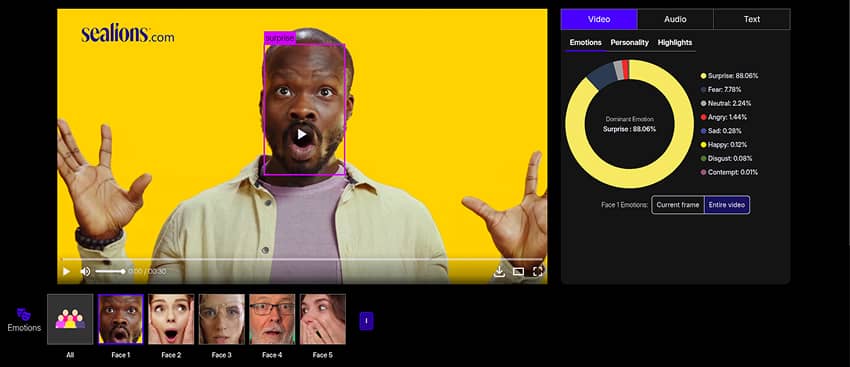Screen dimensions: 850x367
Task: Open the Video tab
Action: (599, 19)
